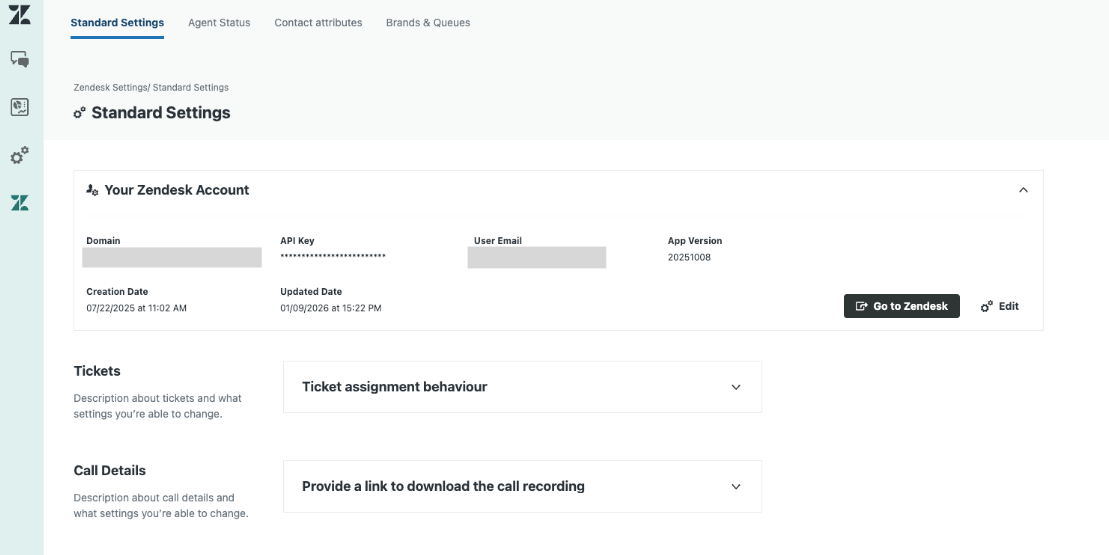The image size is (1109, 555).
Task: Expand Provide a link to download call recording
Action: pos(736,487)
